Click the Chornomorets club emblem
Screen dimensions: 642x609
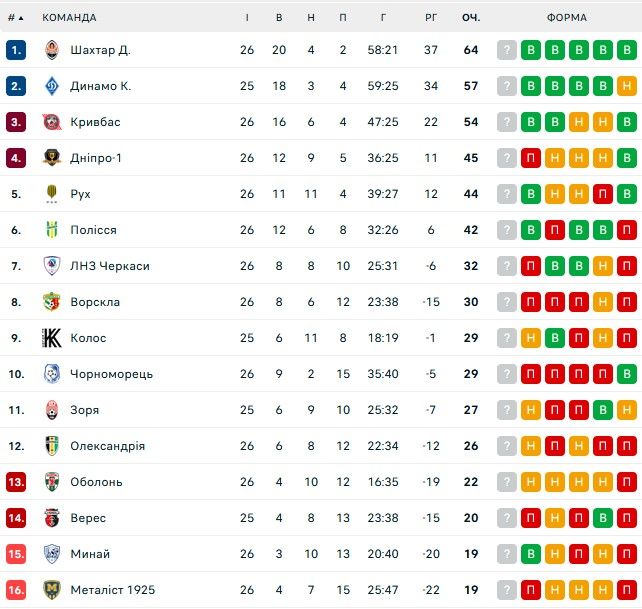coord(52,374)
